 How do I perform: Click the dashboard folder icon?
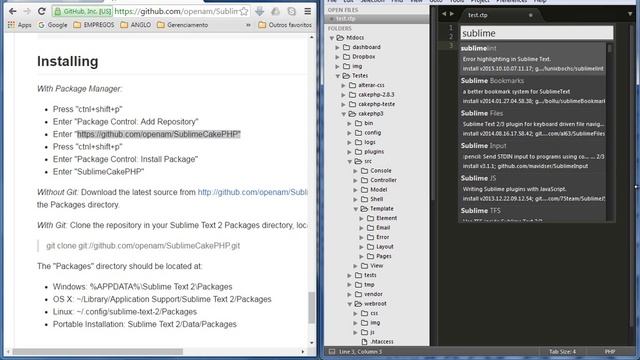pos(347,47)
